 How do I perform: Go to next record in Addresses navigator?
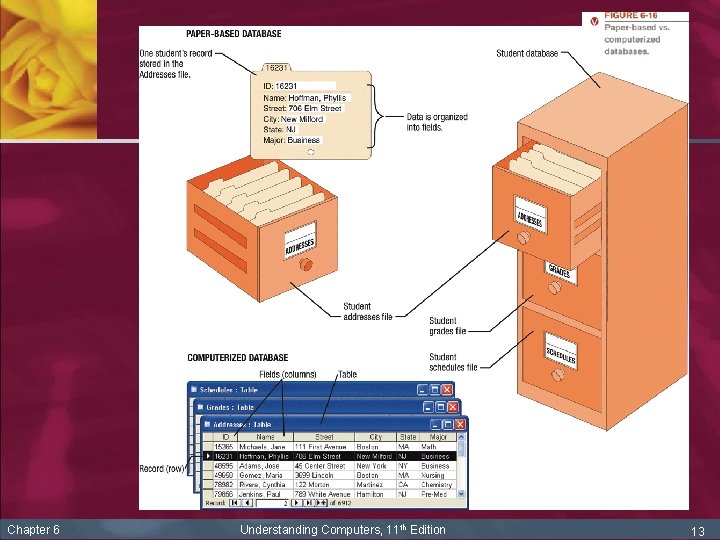296,503
